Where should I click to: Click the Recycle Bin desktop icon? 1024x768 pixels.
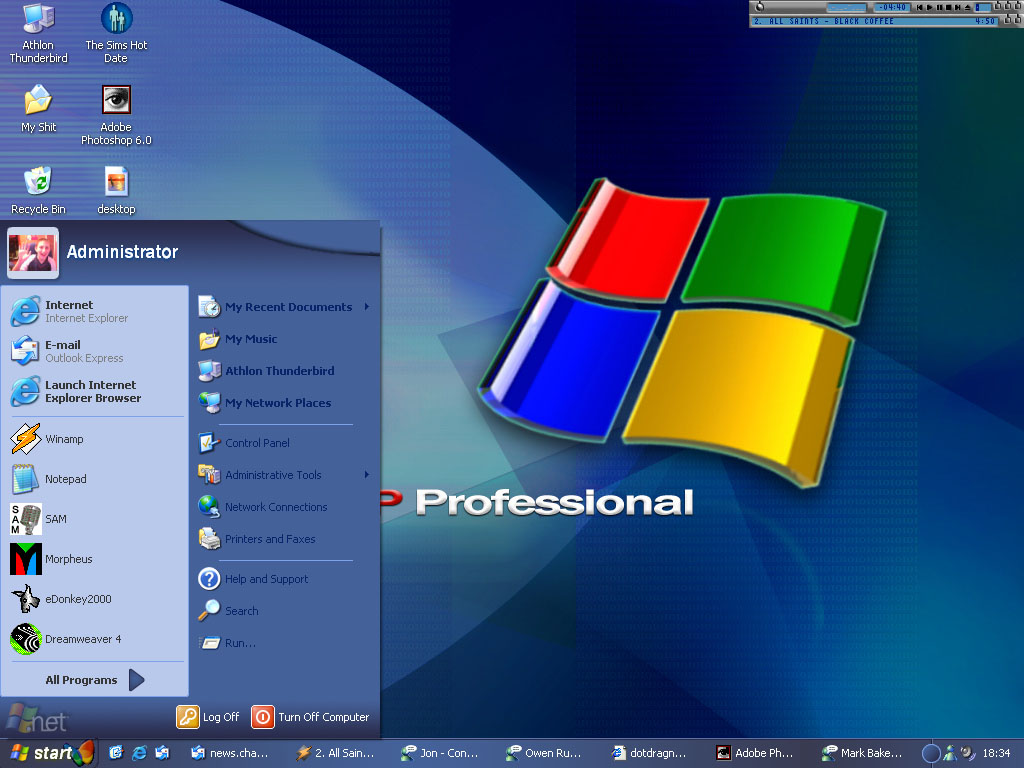(38, 190)
